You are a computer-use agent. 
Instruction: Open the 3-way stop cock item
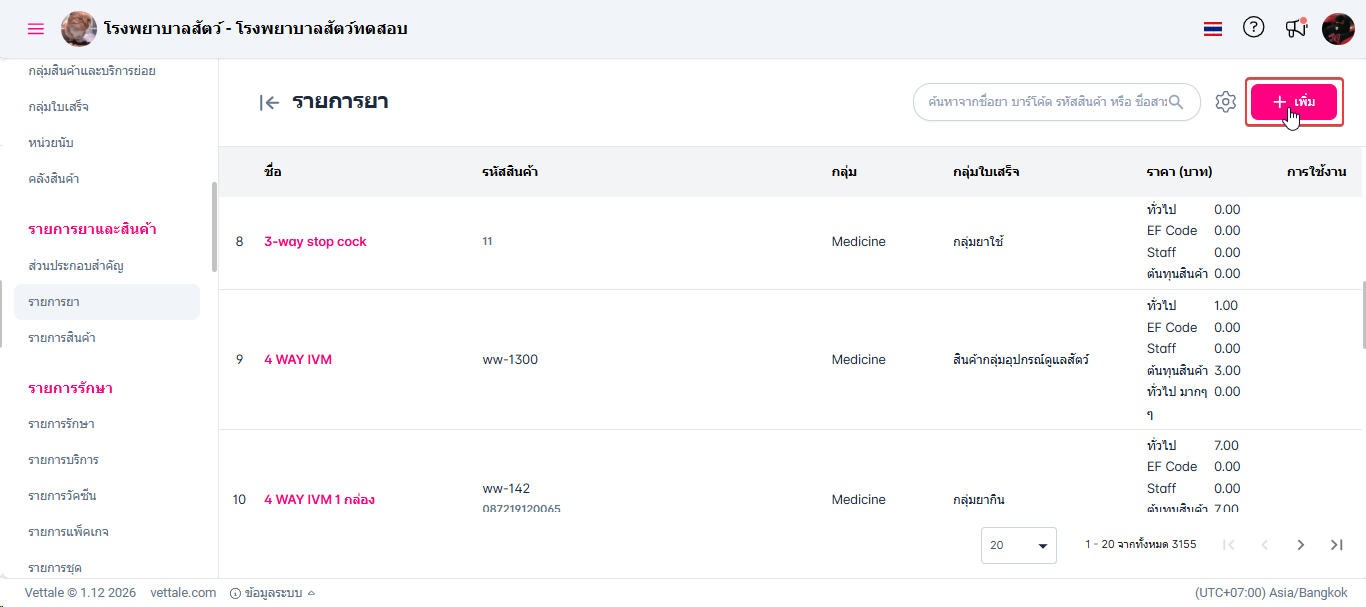pyautogui.click(x=315, y=241)
